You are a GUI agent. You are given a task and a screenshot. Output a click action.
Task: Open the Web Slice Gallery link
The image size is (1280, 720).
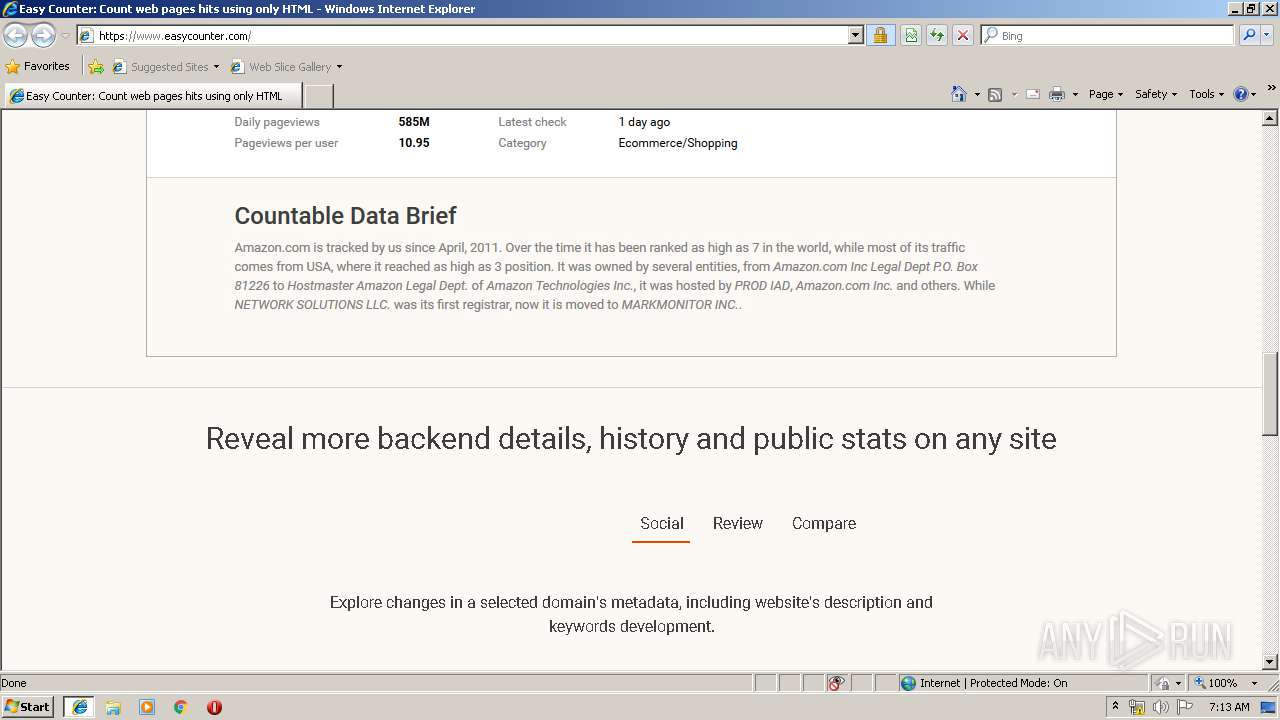click(286, 67)
